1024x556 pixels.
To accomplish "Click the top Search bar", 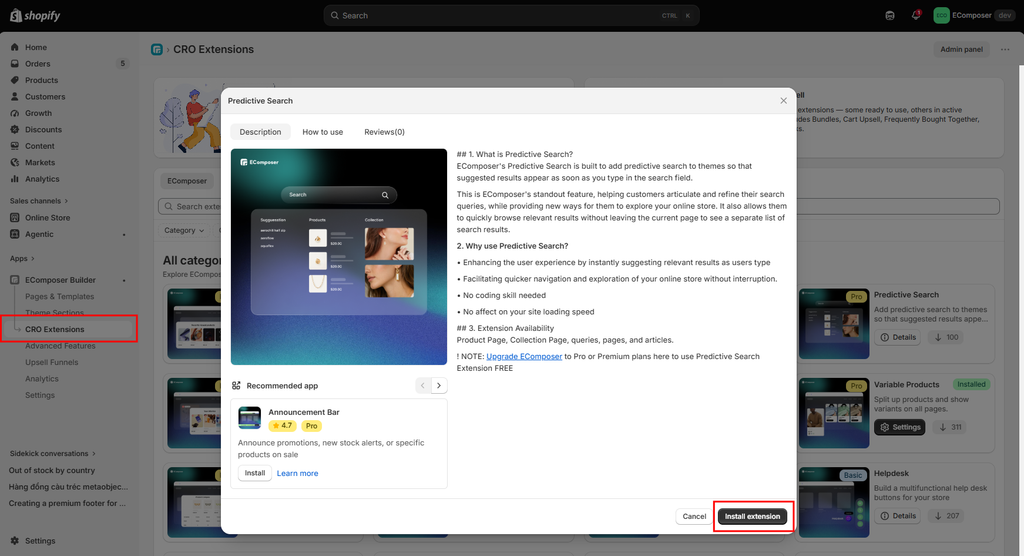I will click(511, 15).
